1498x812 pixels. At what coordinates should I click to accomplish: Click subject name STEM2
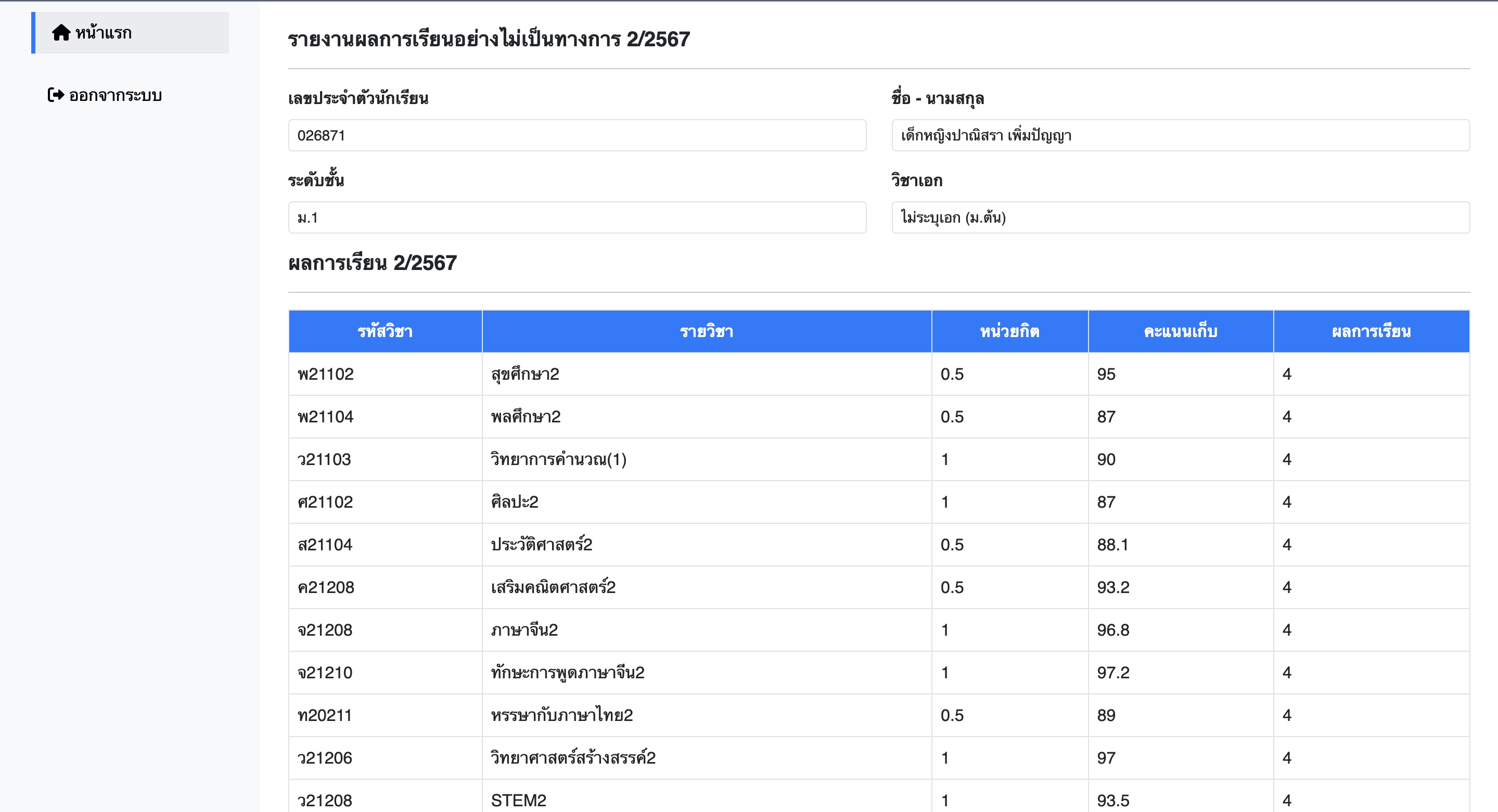(x=519, y=801)
